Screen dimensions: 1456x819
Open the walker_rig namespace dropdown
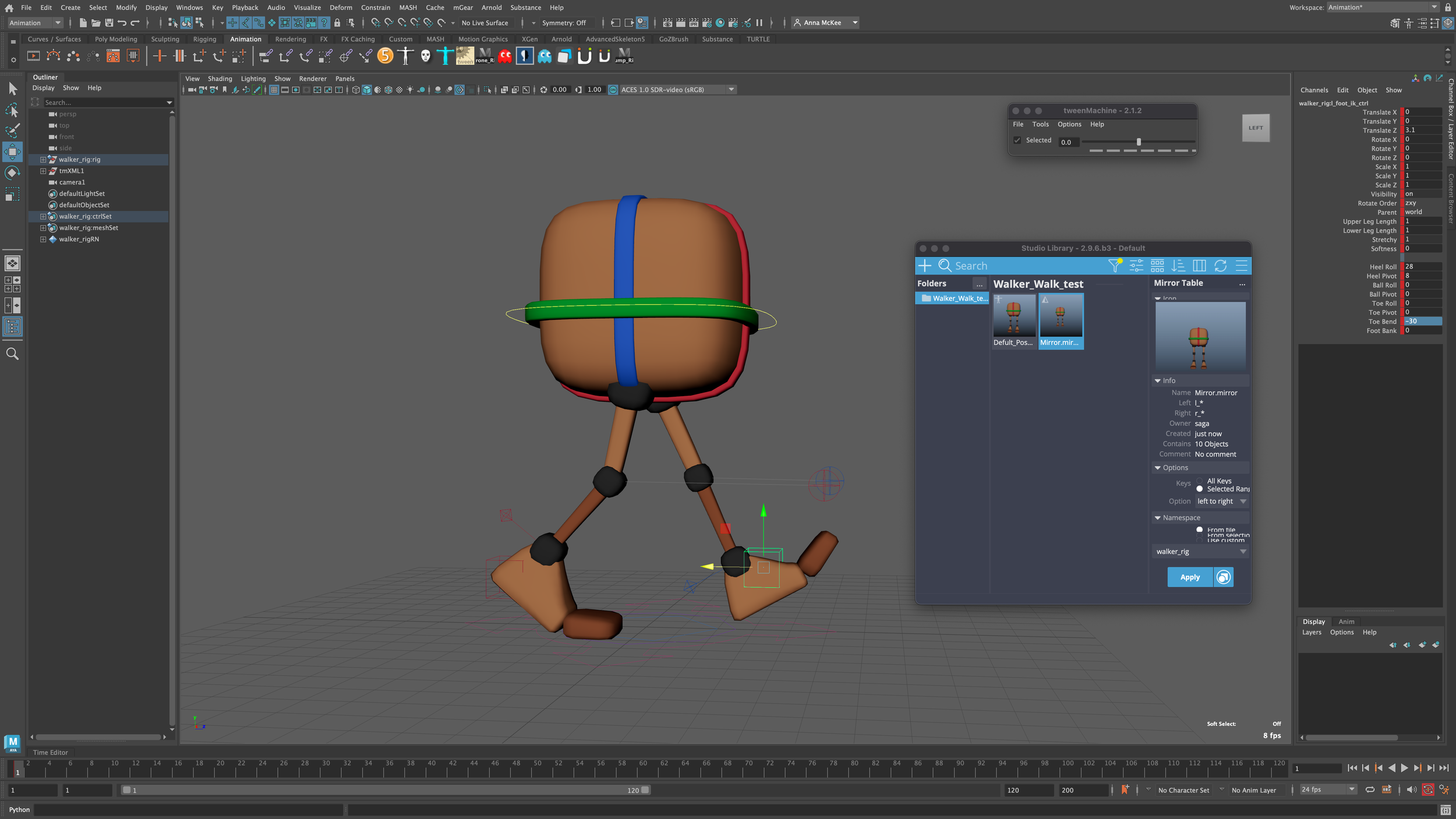[x=1200, y=551]
